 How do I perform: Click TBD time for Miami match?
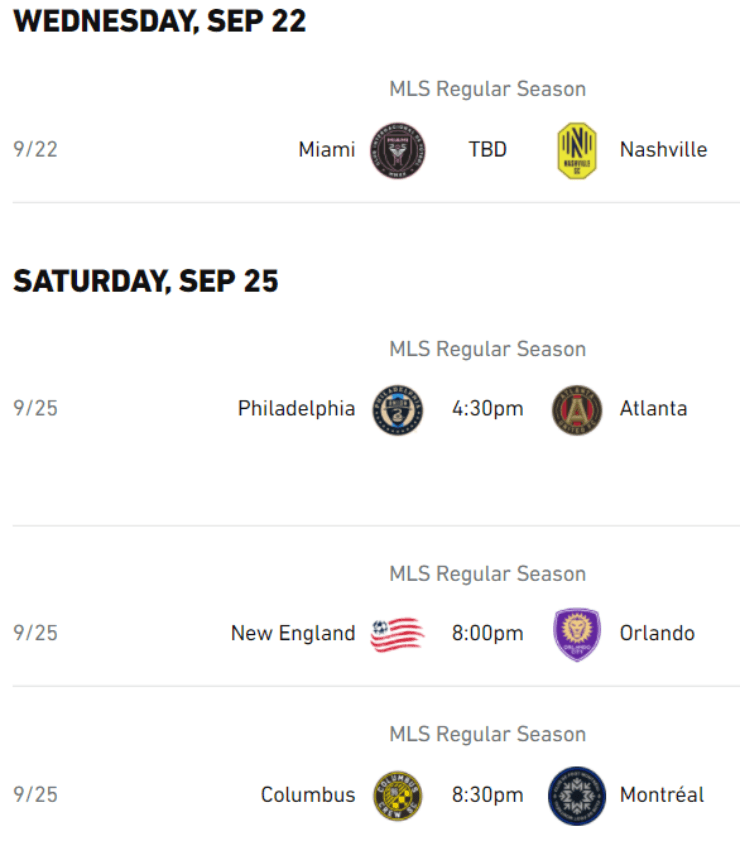[487, 150]
